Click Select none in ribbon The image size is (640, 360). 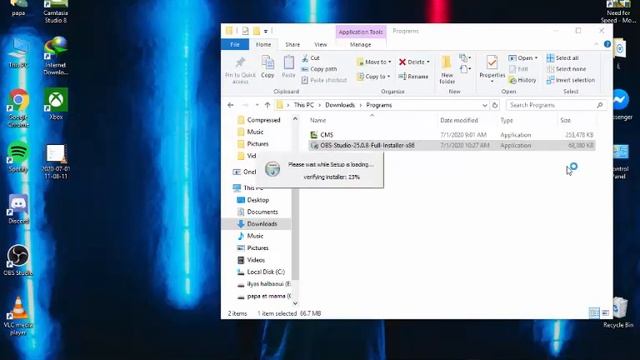[x=566, y=69]
